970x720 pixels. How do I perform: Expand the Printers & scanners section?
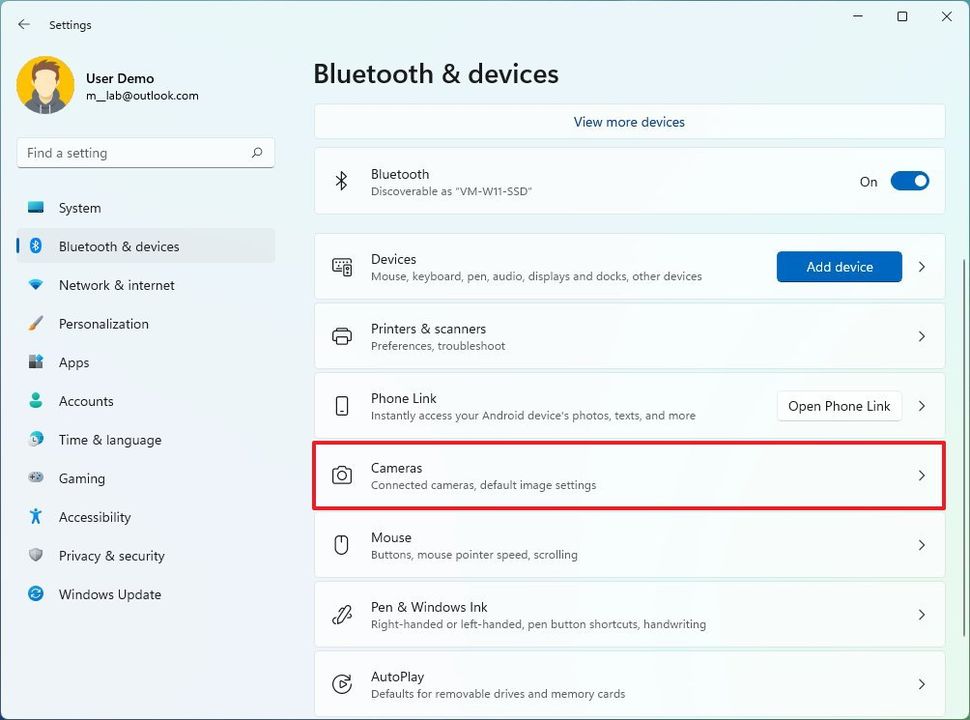922,336
